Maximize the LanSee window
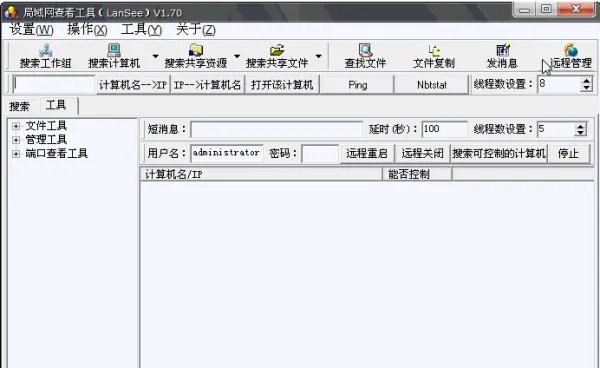600x368 pixels. (x=546, y=9)
